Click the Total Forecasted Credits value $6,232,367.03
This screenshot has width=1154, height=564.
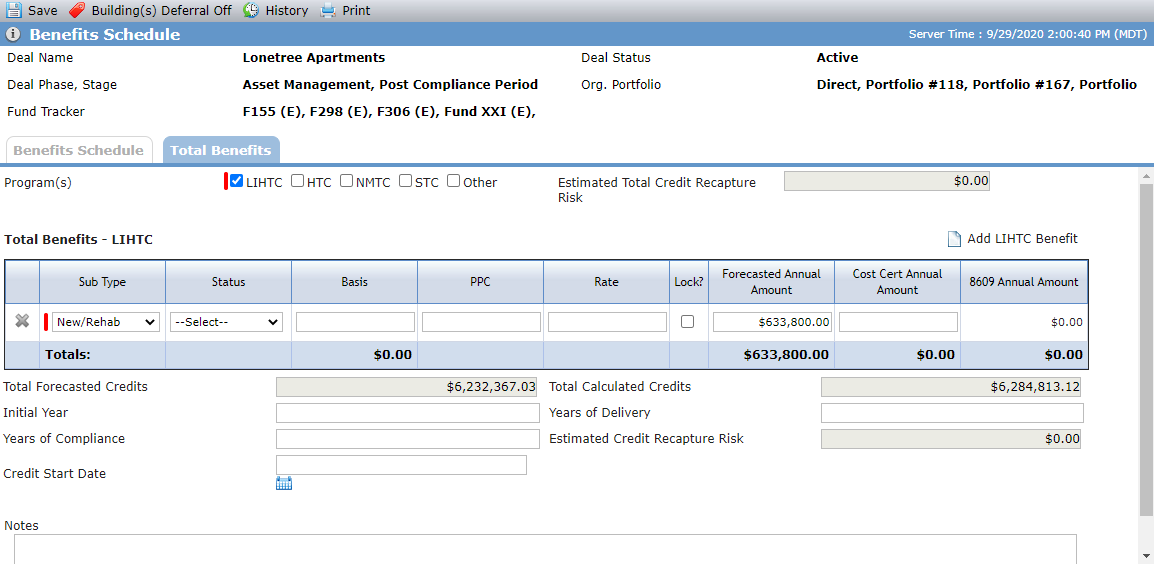coord(406,387)
